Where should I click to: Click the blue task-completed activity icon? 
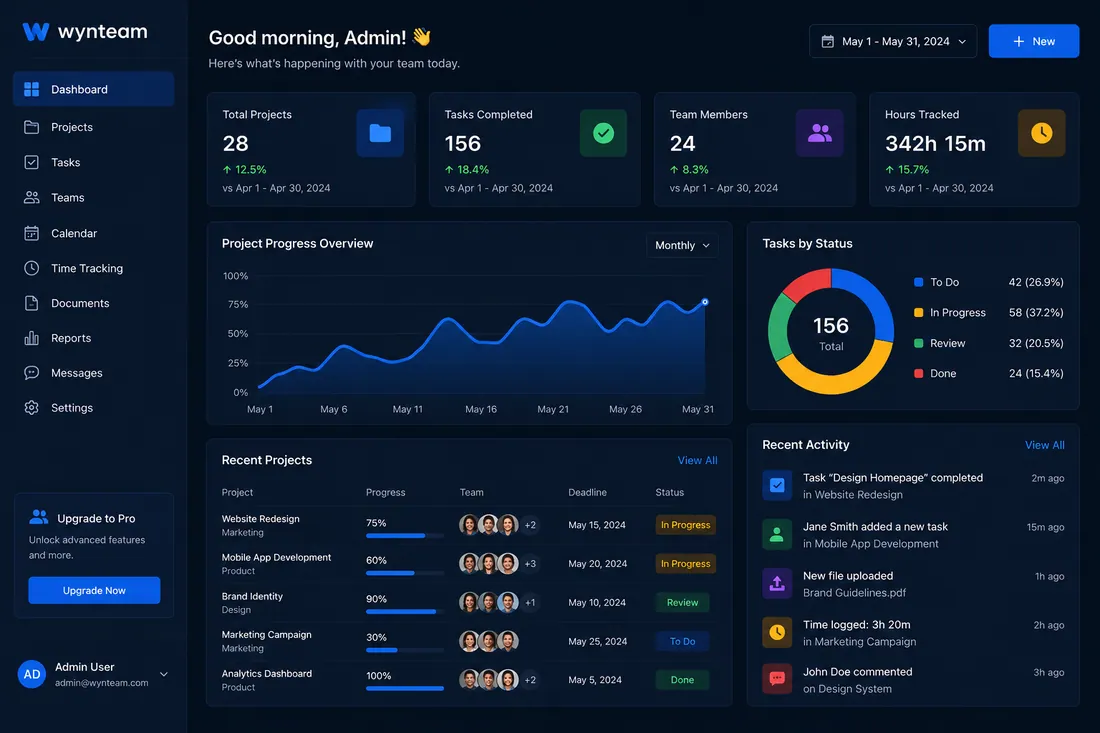(x=777, y=485)
